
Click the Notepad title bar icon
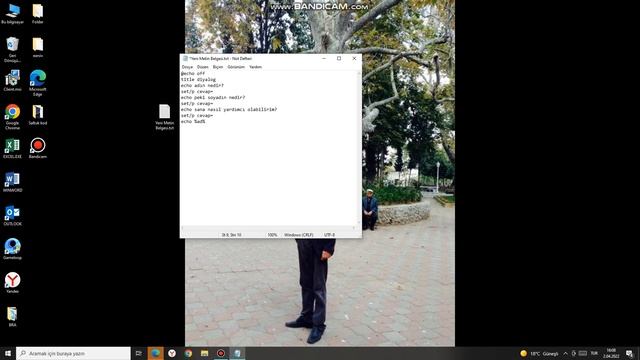click(x=185, y=59)
